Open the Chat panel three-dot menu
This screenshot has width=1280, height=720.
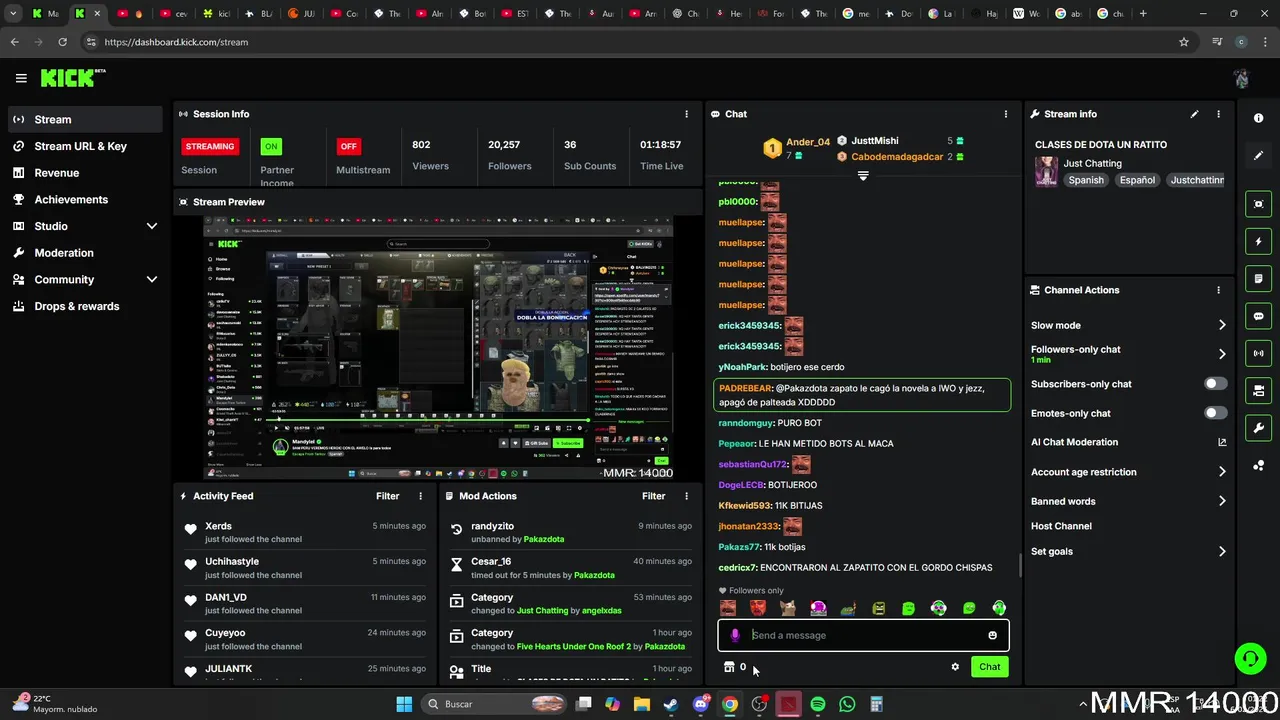pyautogui.click(x=1006, y=114)
